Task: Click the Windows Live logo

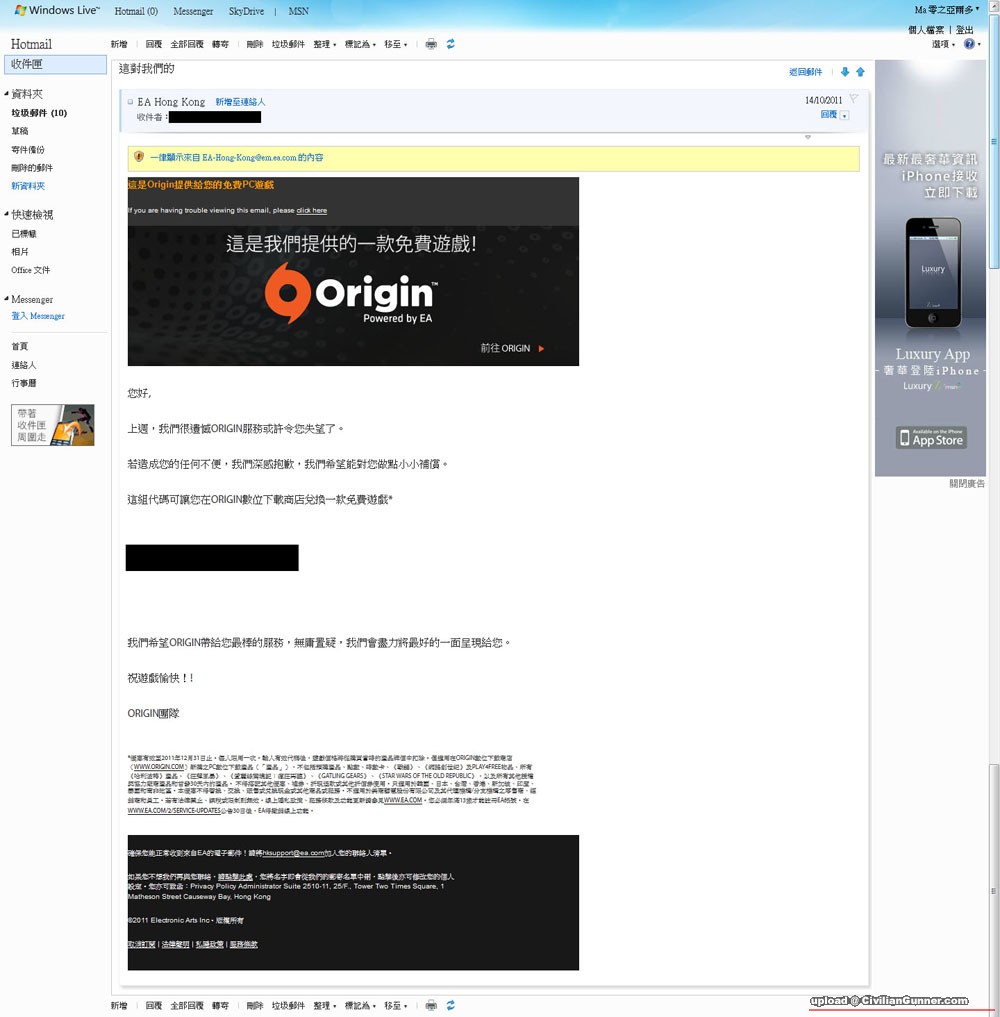Action: coord(55,11)
